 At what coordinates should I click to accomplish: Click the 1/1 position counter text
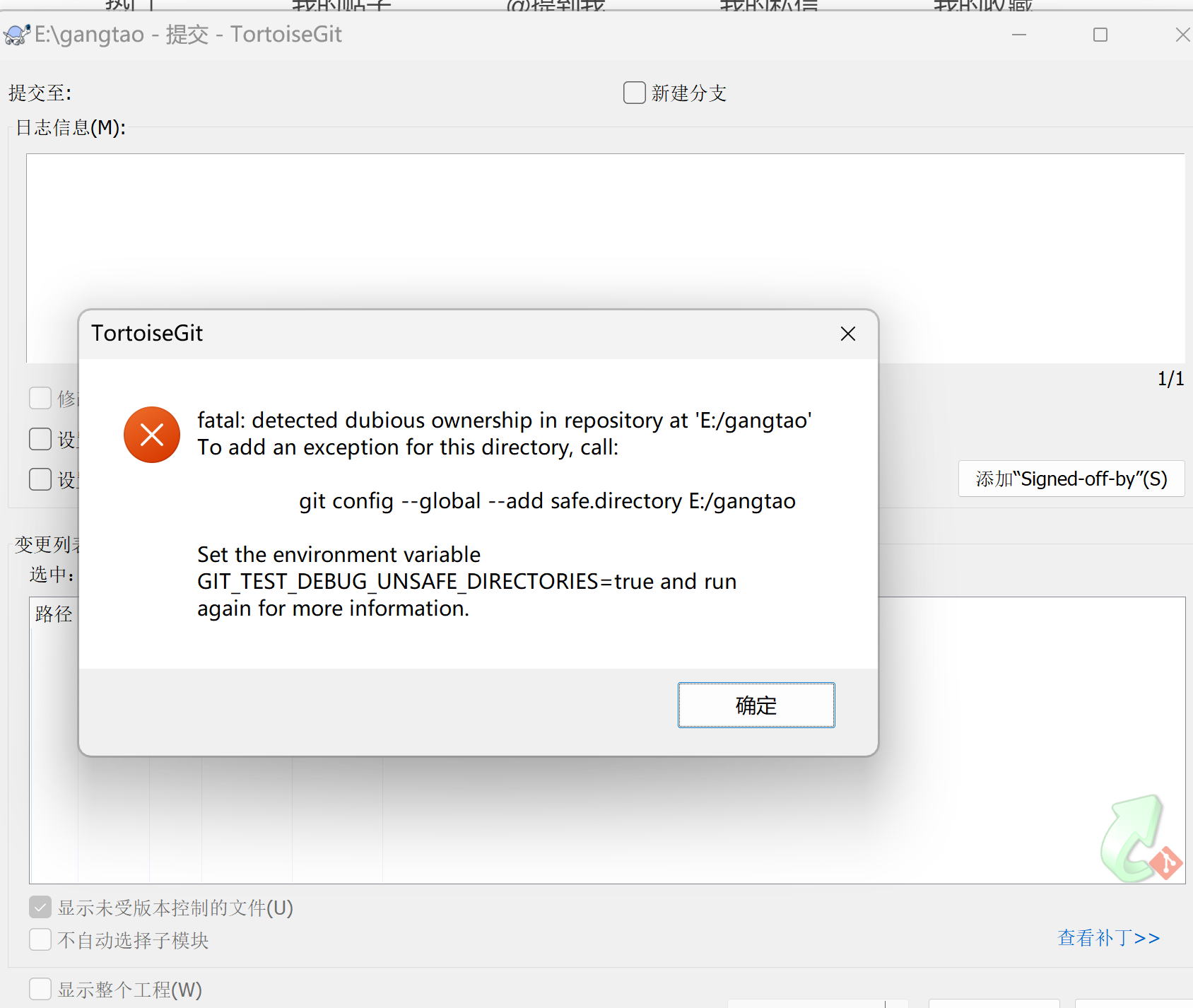(x=1170, y=379)
